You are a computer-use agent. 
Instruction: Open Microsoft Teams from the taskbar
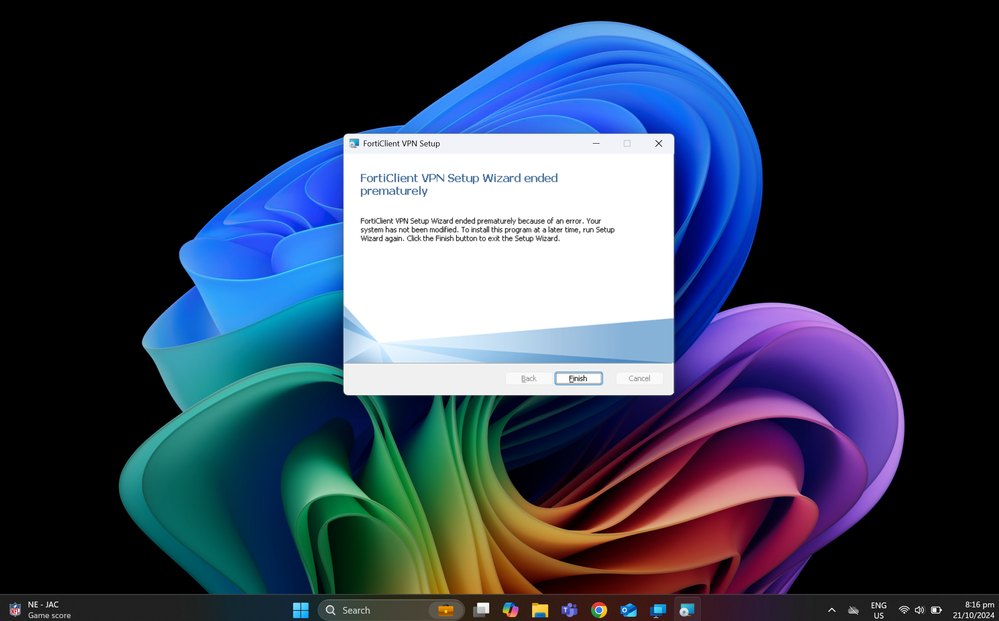click(x=569, y=610)
